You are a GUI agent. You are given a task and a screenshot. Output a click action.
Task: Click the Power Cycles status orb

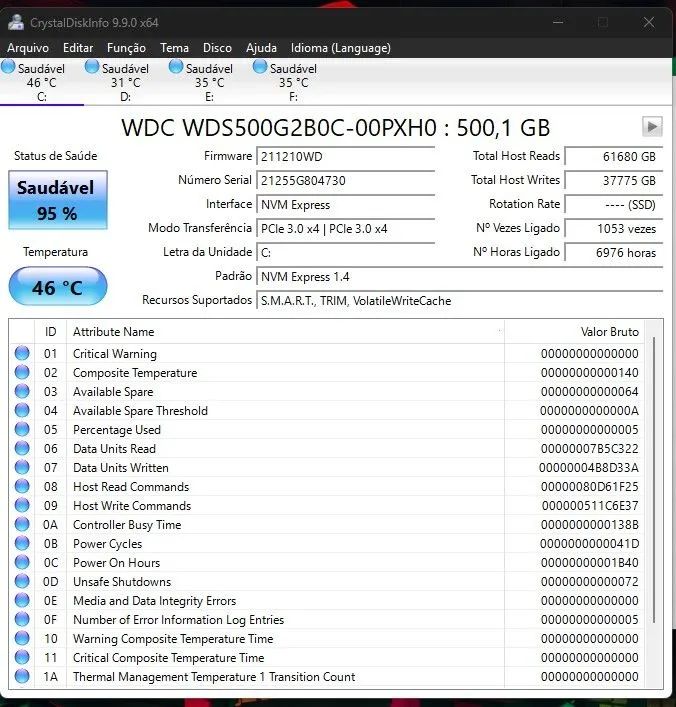click(22, 543)
